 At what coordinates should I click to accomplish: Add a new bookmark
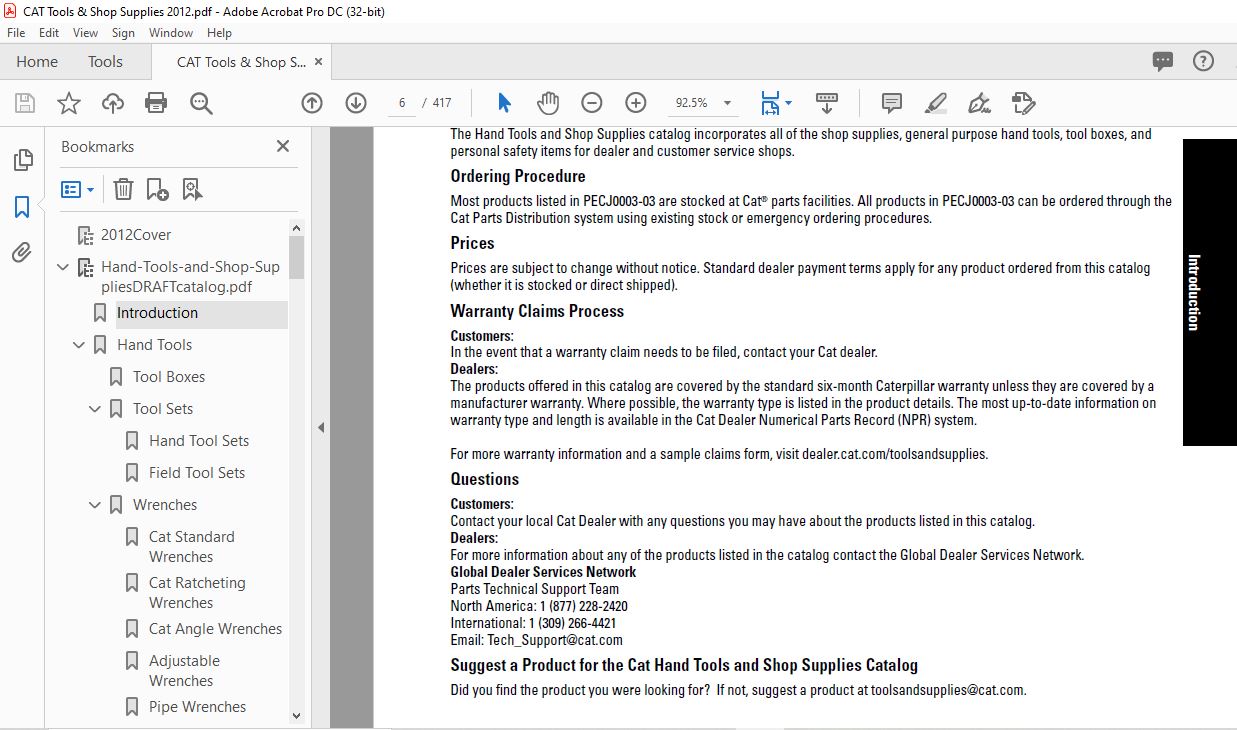pyautogui.click(x=157, y=189)
